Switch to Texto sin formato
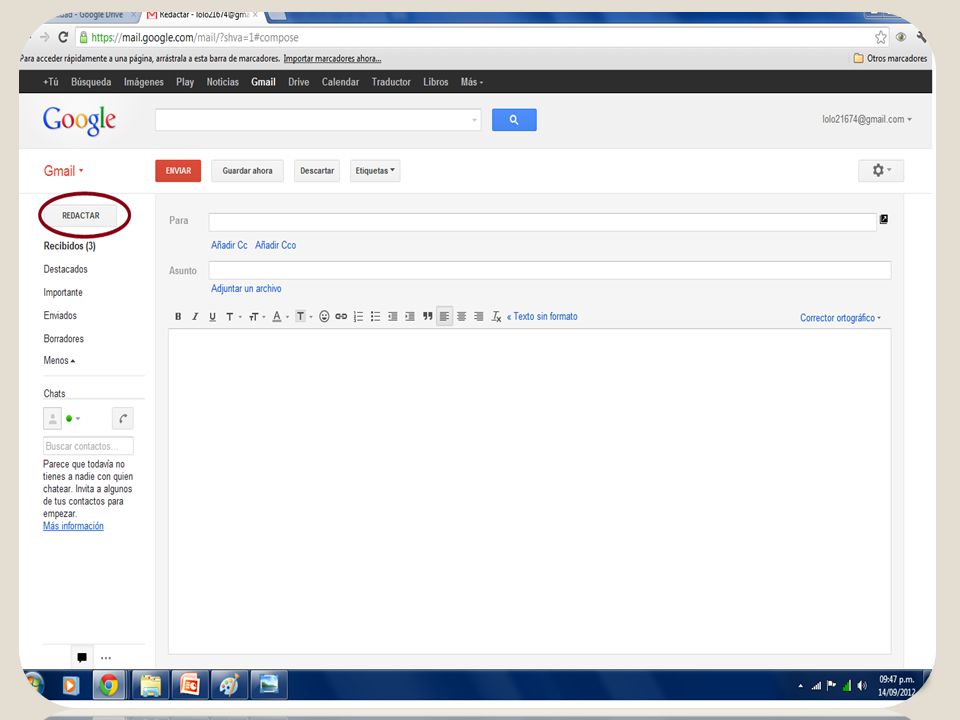 click(x=542, y=317)
